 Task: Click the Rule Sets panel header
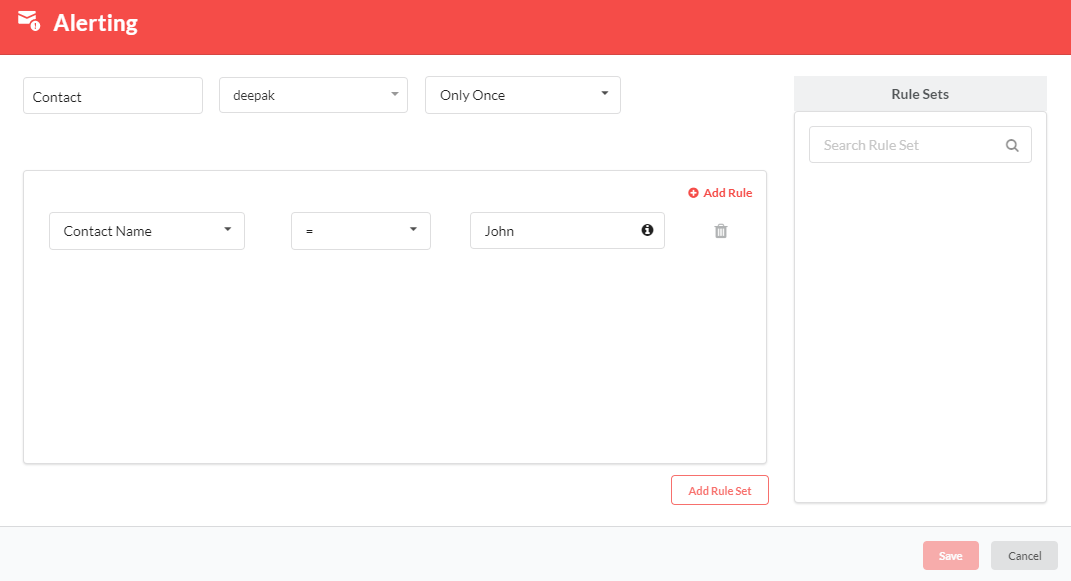coord(920,94)
